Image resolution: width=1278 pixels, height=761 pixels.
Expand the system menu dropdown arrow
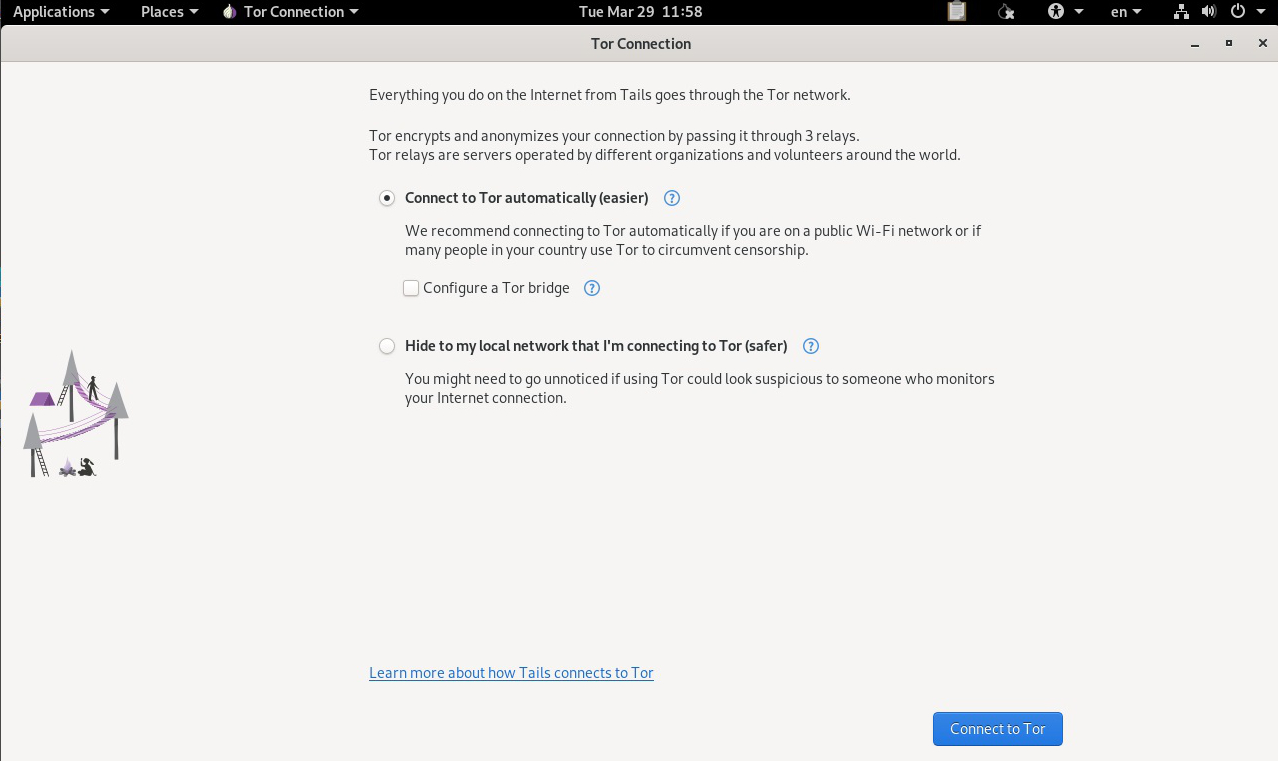[1260, 12]
